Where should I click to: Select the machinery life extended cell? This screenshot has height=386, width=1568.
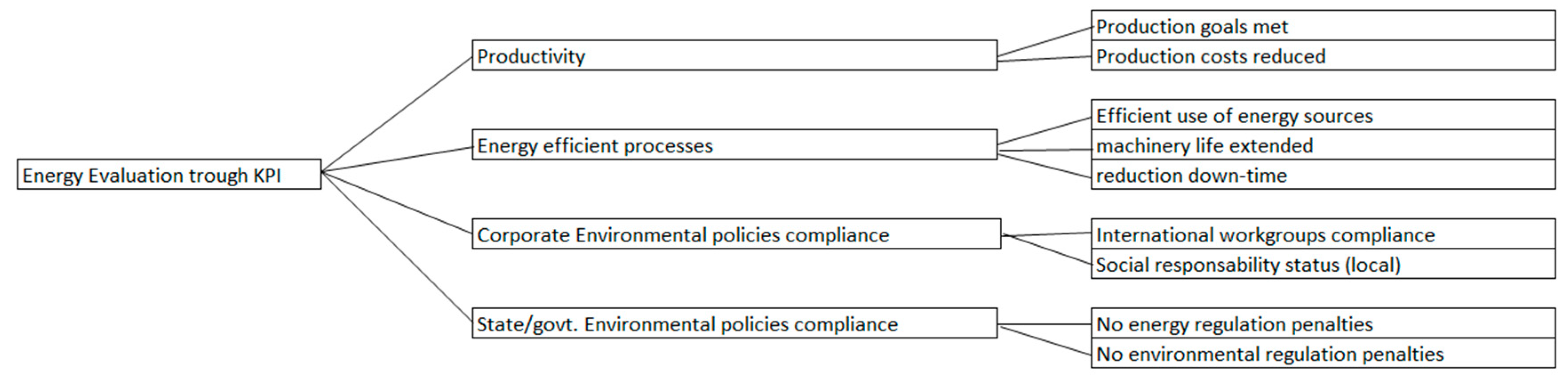(x=1323, y=145)
